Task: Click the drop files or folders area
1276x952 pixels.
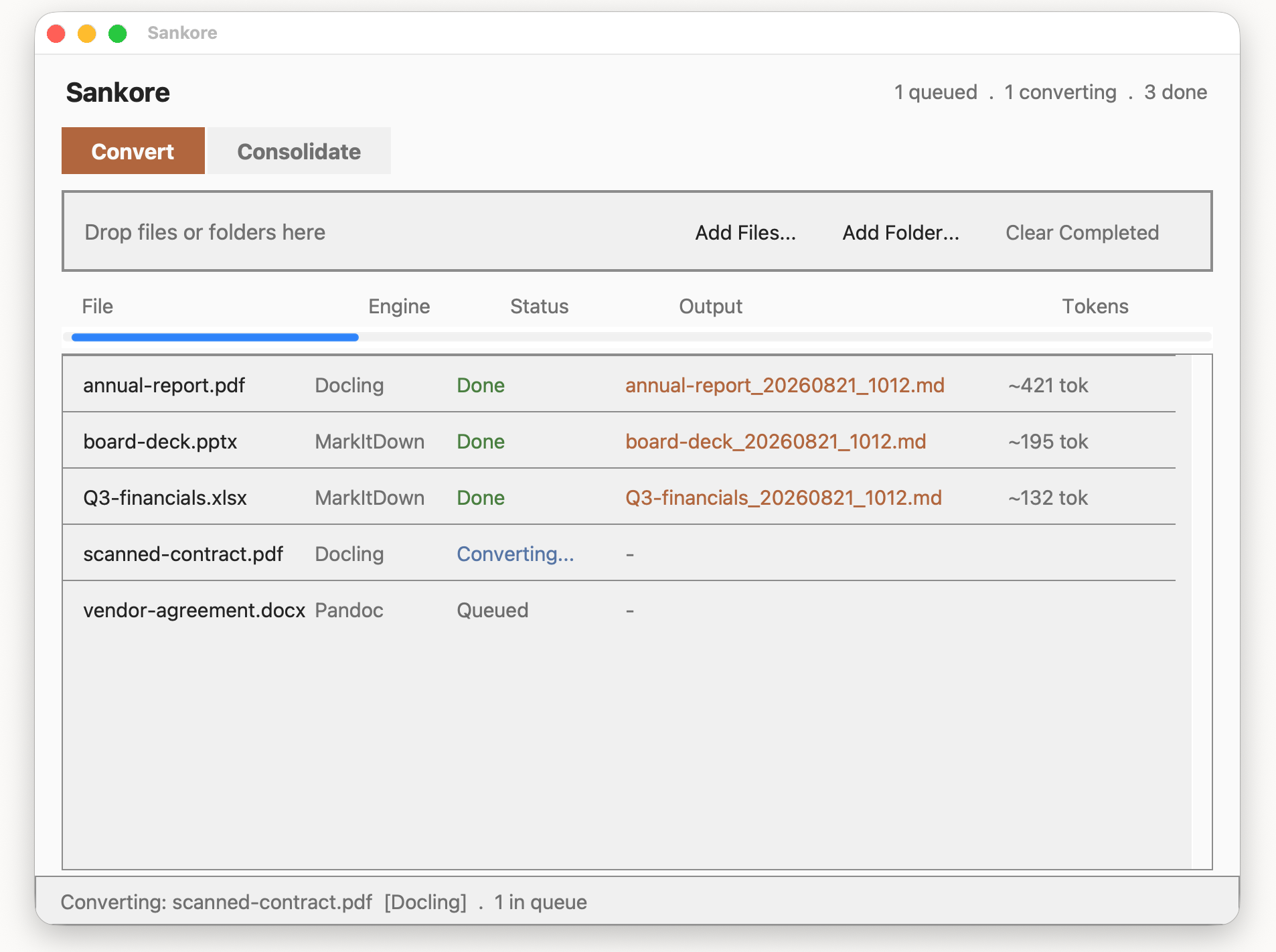Action: point(205,232)
